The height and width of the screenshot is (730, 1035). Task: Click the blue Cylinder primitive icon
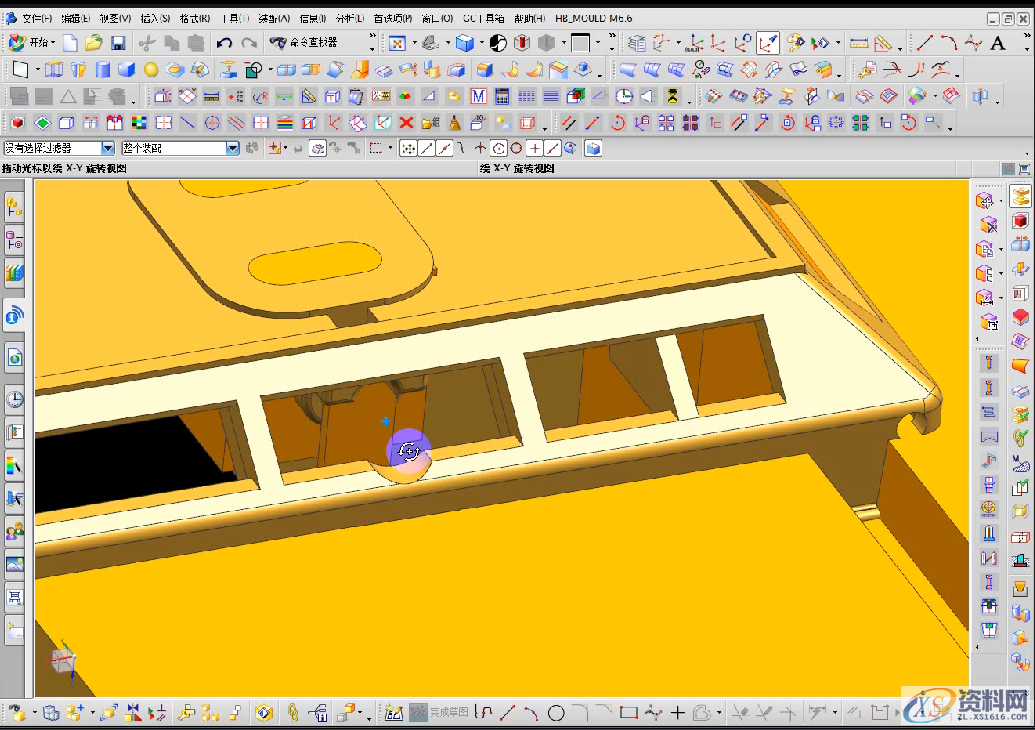[x=103, y=70]
